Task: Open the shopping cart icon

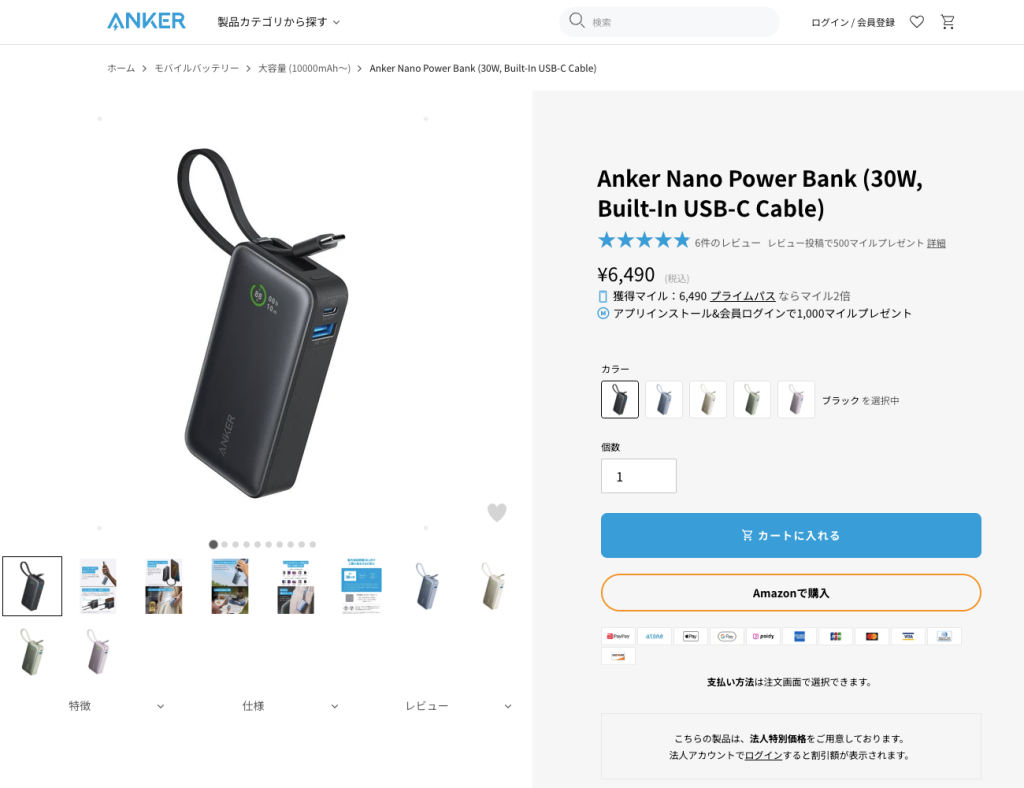Action: [948, 22]
